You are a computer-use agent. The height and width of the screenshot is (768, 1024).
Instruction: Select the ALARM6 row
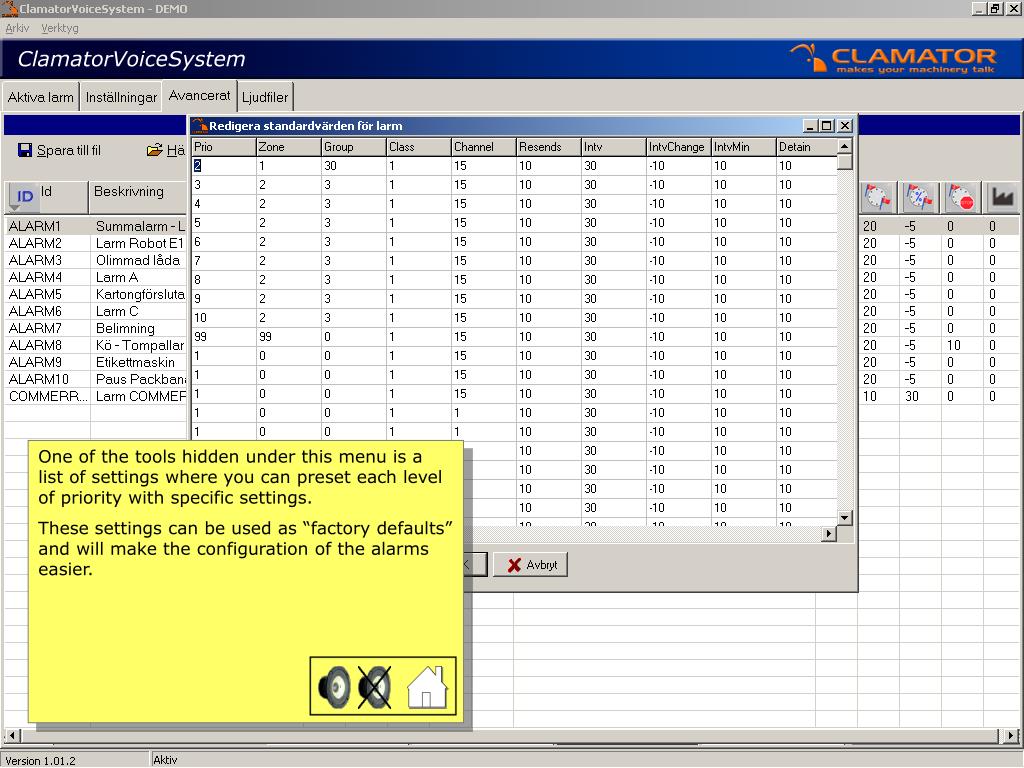(96, 312)
